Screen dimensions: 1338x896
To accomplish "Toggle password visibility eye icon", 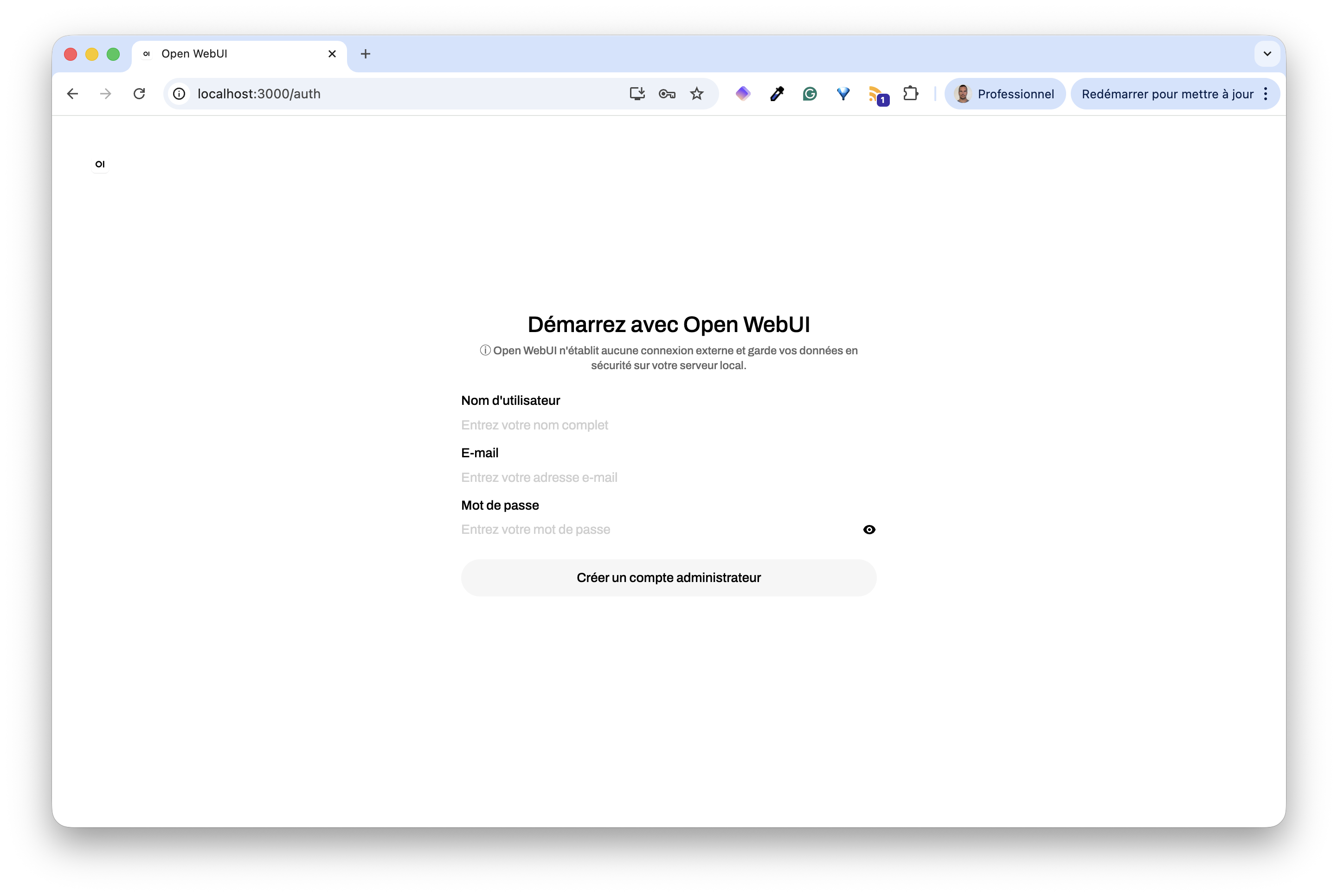I will point(869,530).
